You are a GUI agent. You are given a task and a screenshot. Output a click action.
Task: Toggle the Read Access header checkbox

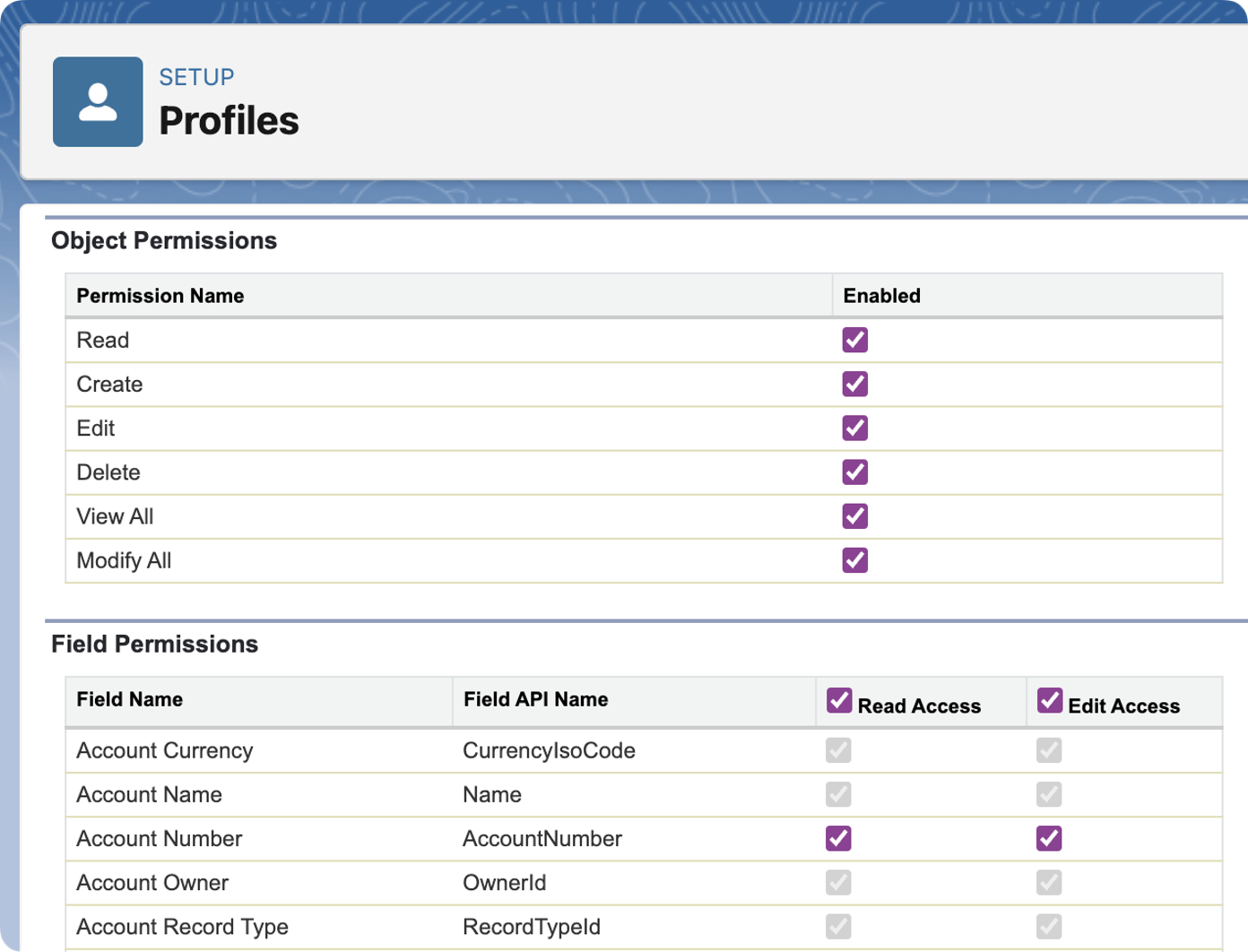tap(839, 700)
